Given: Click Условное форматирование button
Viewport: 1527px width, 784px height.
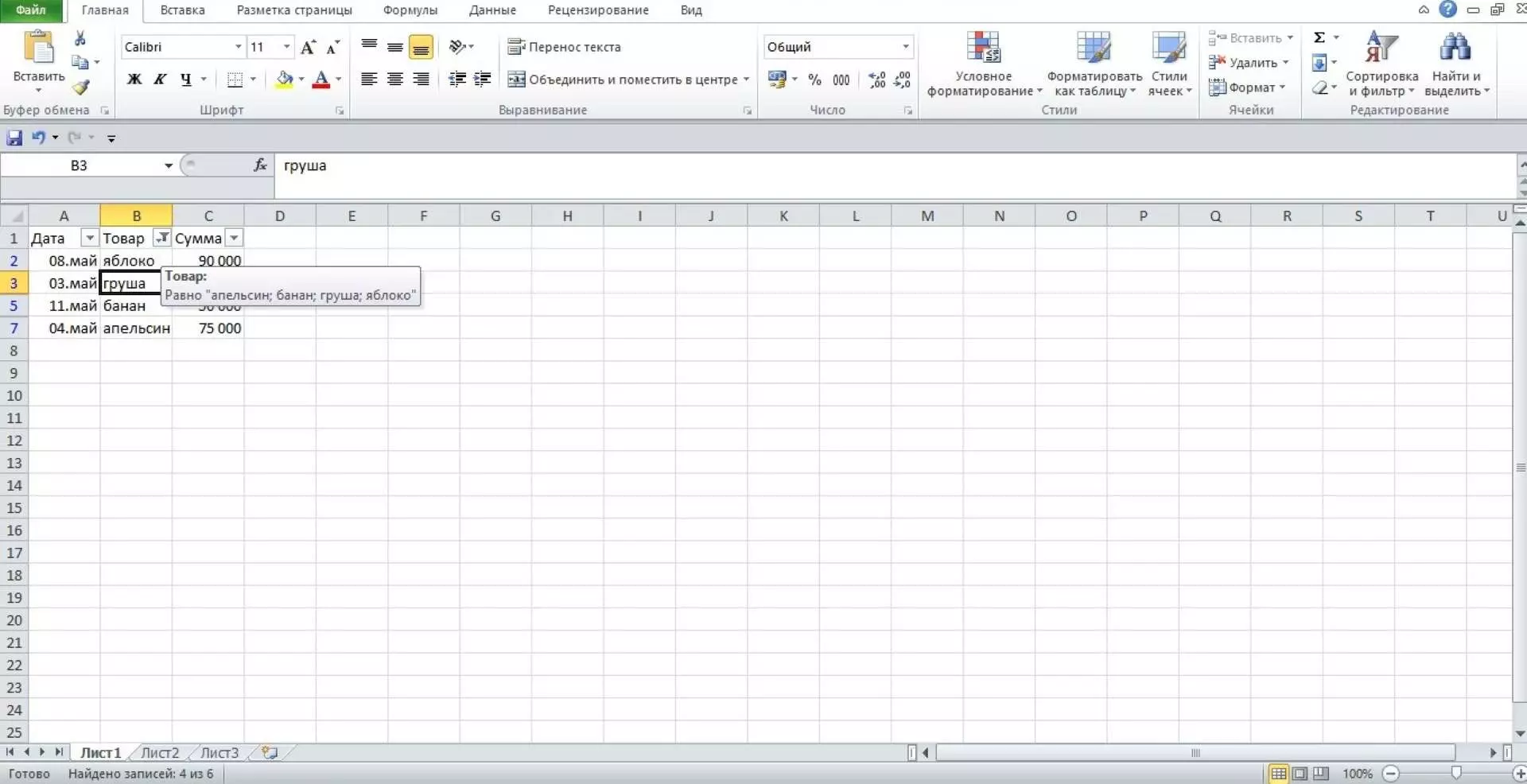Looking at the screenshot, I should 983,64.
